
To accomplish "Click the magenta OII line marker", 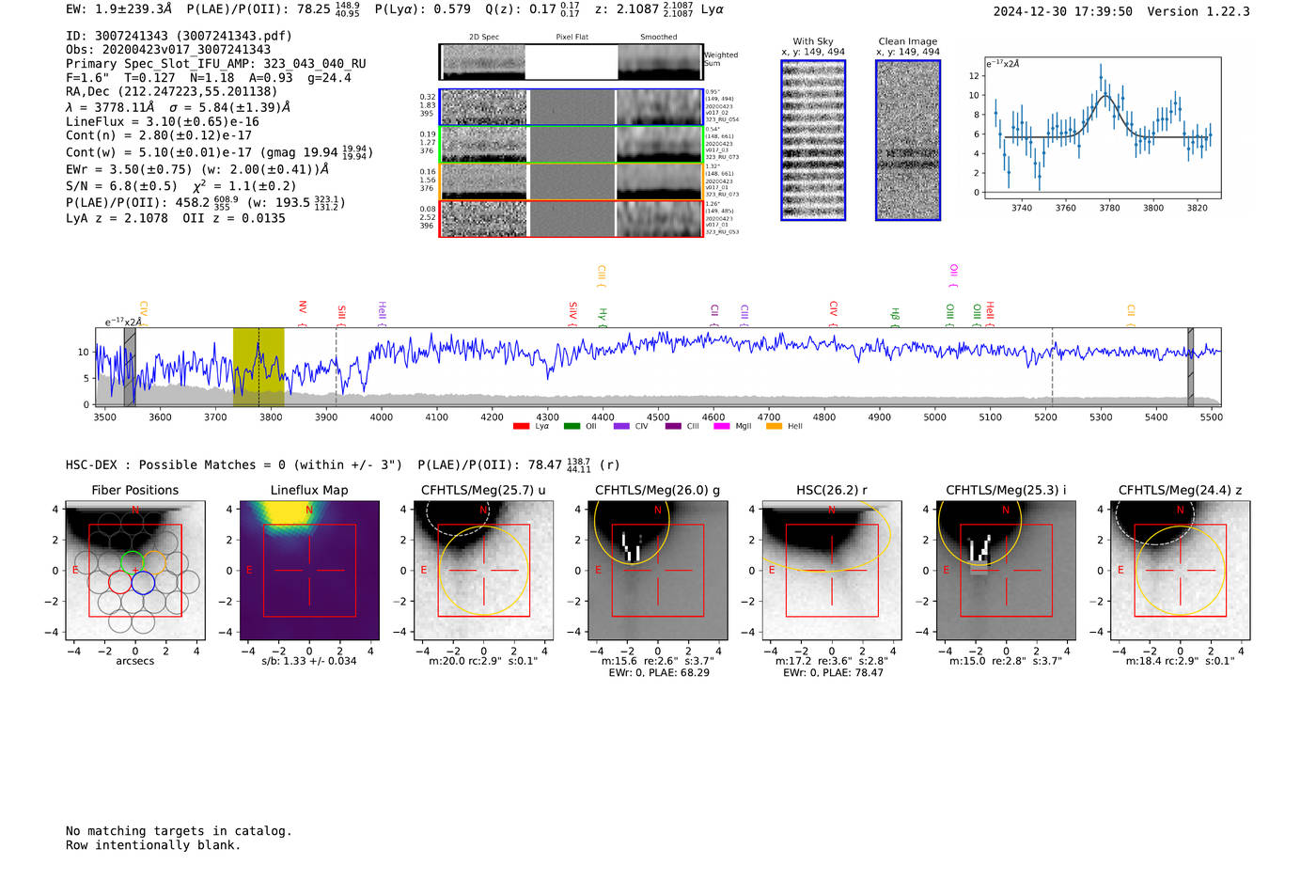I will (x=953, y=276).
